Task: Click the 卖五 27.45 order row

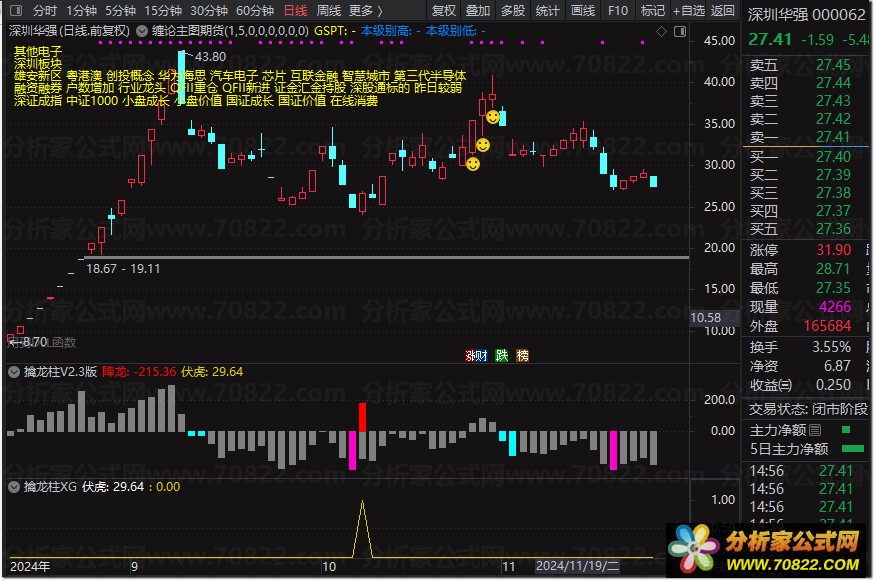Action: (800, 65)
